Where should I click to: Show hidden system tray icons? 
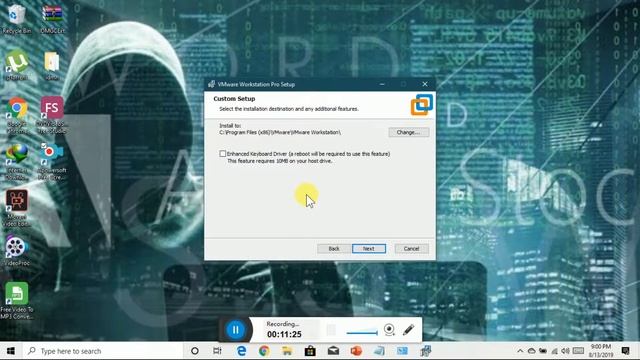click(x=520, y=351)
